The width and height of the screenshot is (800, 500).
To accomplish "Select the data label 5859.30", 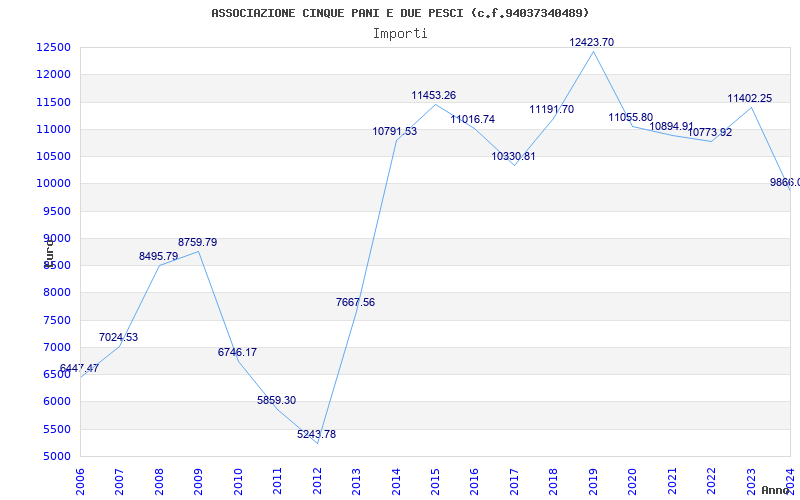I will pyautogui.click(x=277, y=401).
